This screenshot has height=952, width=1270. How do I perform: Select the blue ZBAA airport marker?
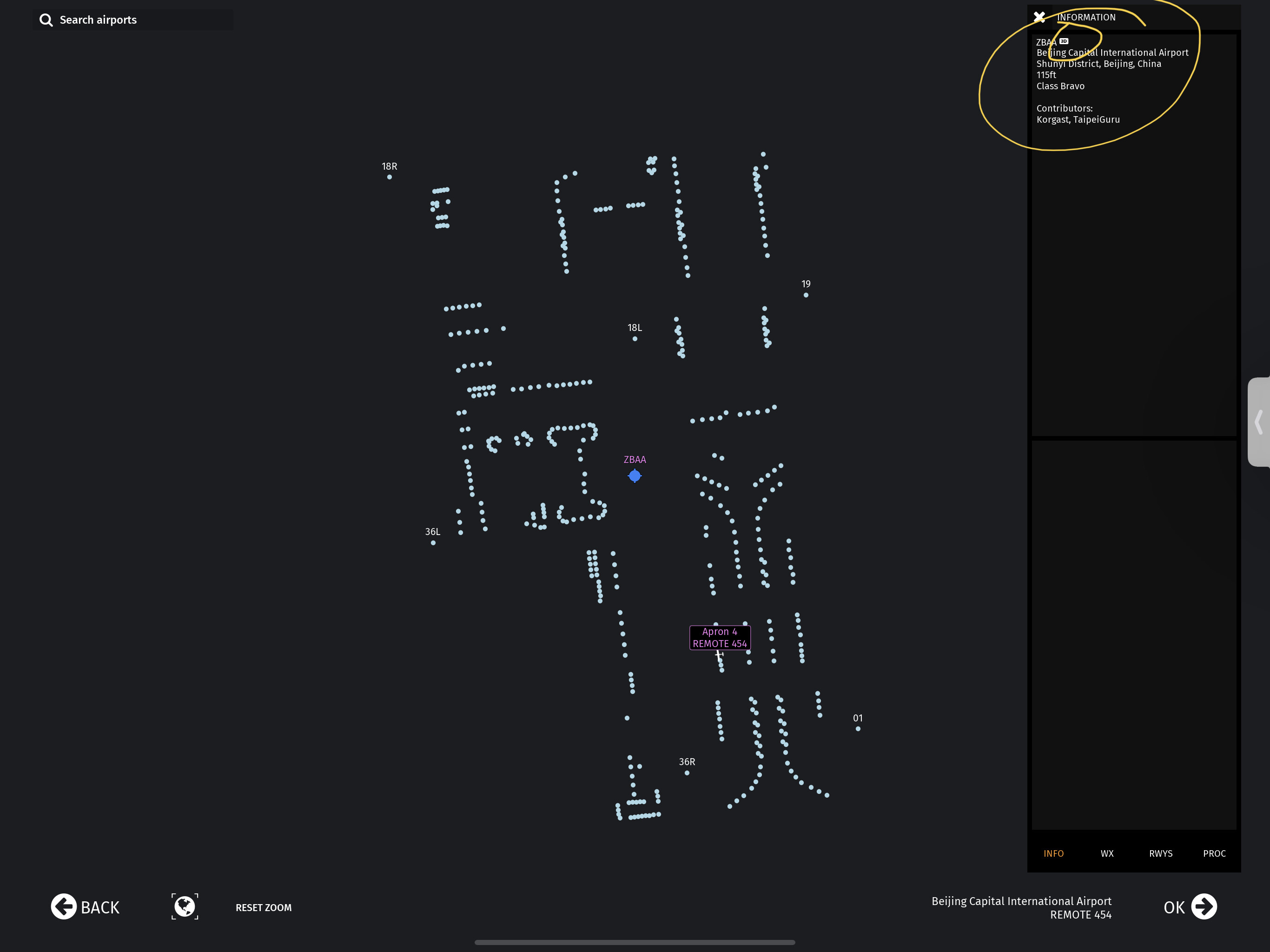(x=635, y=476)
